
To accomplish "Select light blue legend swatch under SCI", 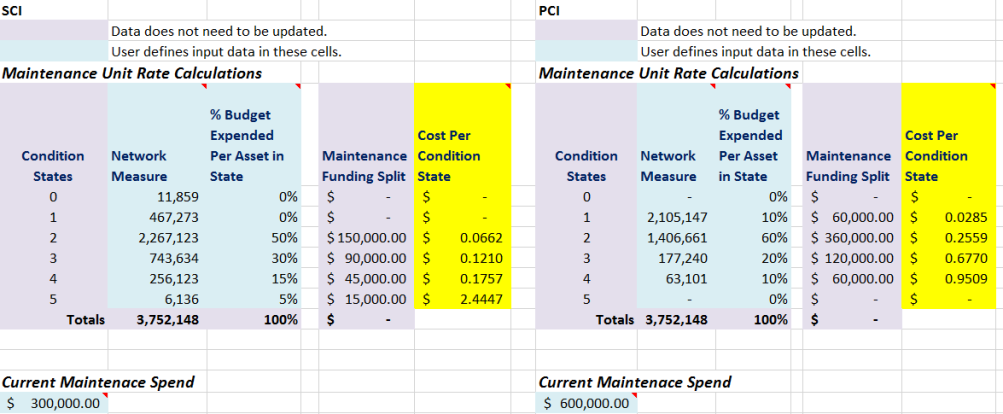I will coord(54,51).
